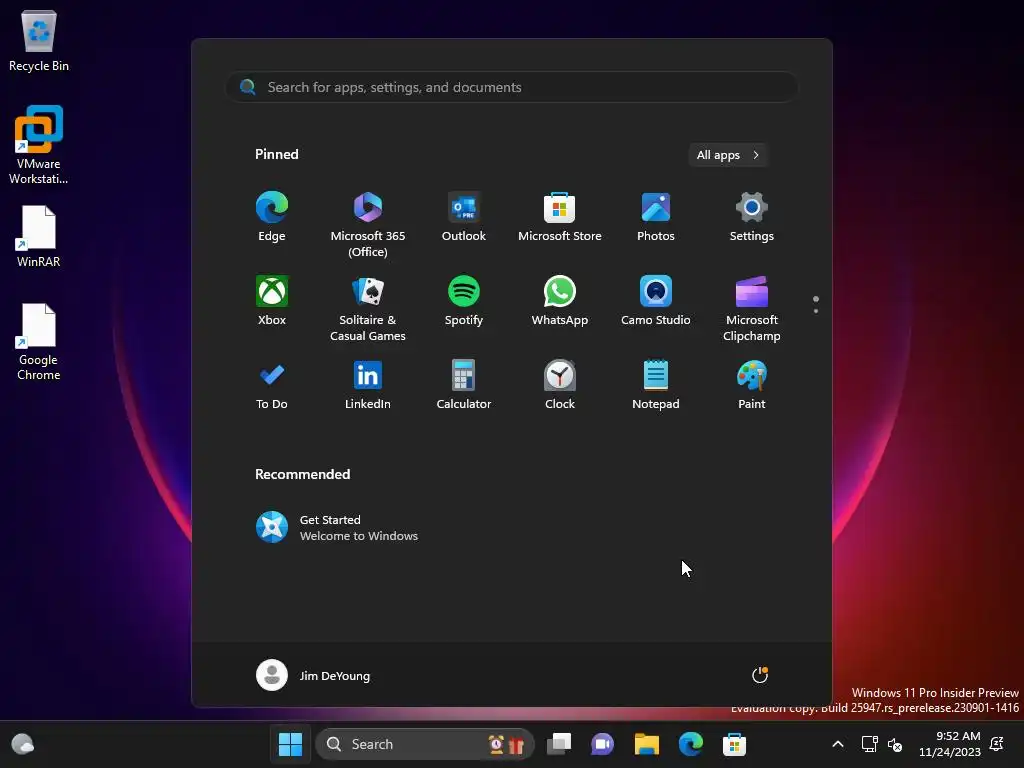Screen dimensions: 1024x768
Task: Open File Explorer from the taskbar
Action: [x=647, y=744]
